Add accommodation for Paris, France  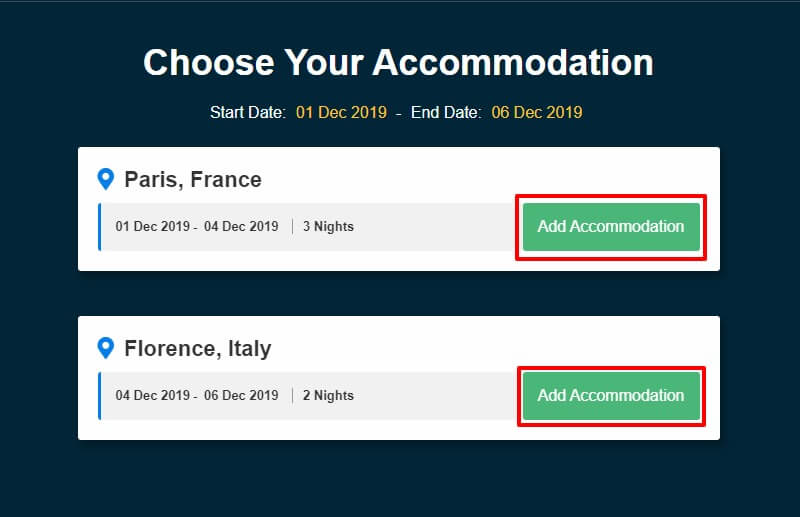[x=610, y=226]
